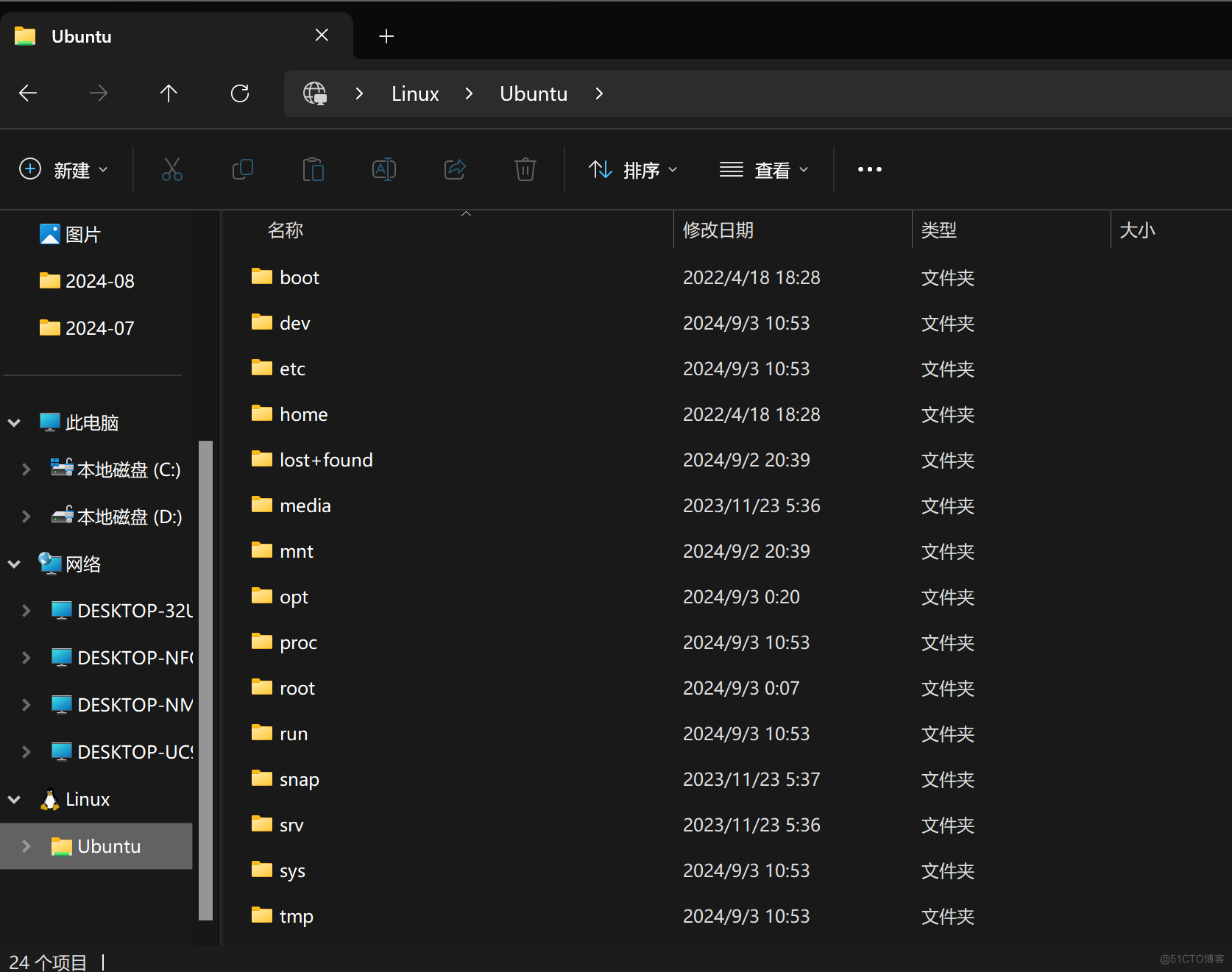Click the Rename icon in toolbar

pyautogui.click(x=384, y=170)
